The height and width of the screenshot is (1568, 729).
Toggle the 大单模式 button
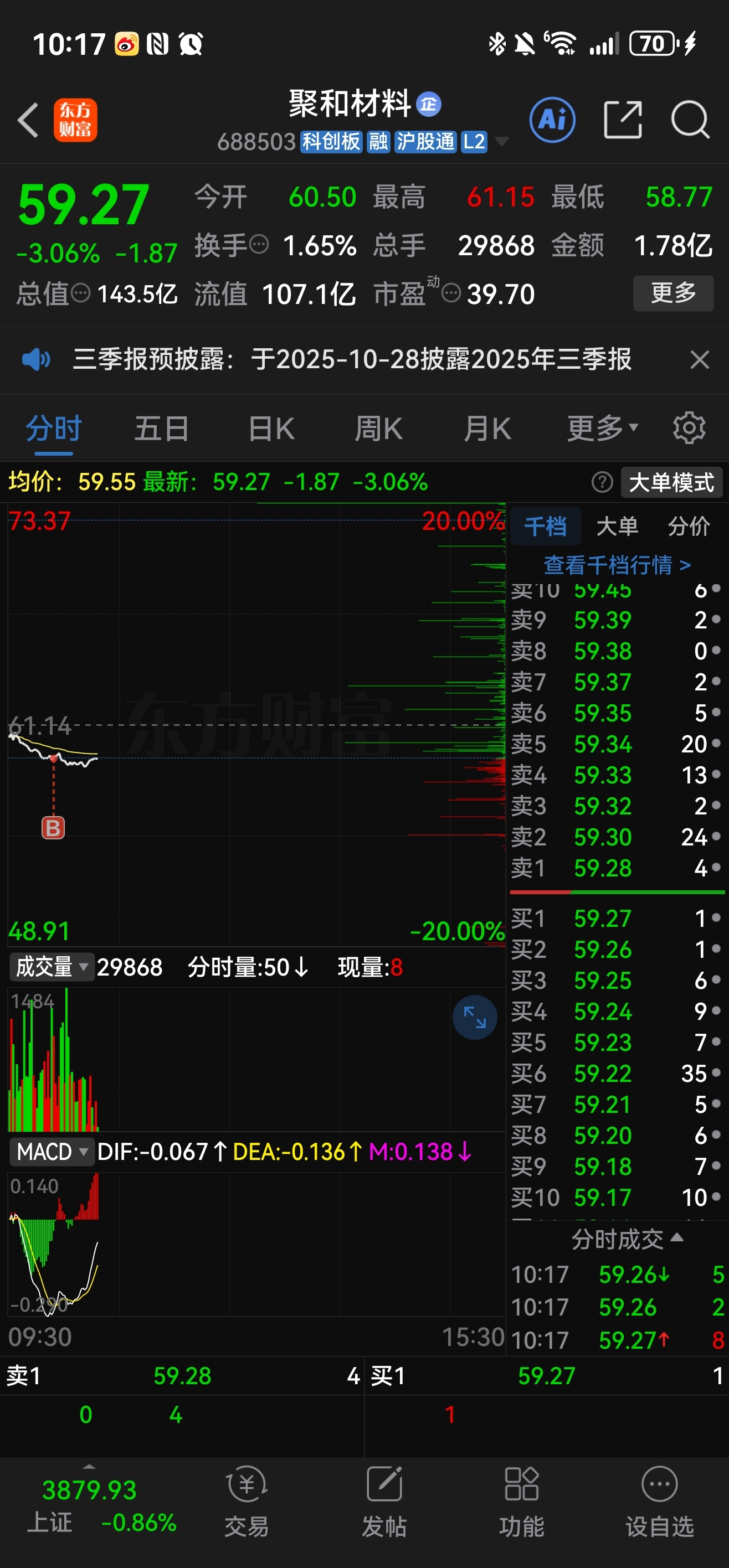tap(672, 482)
